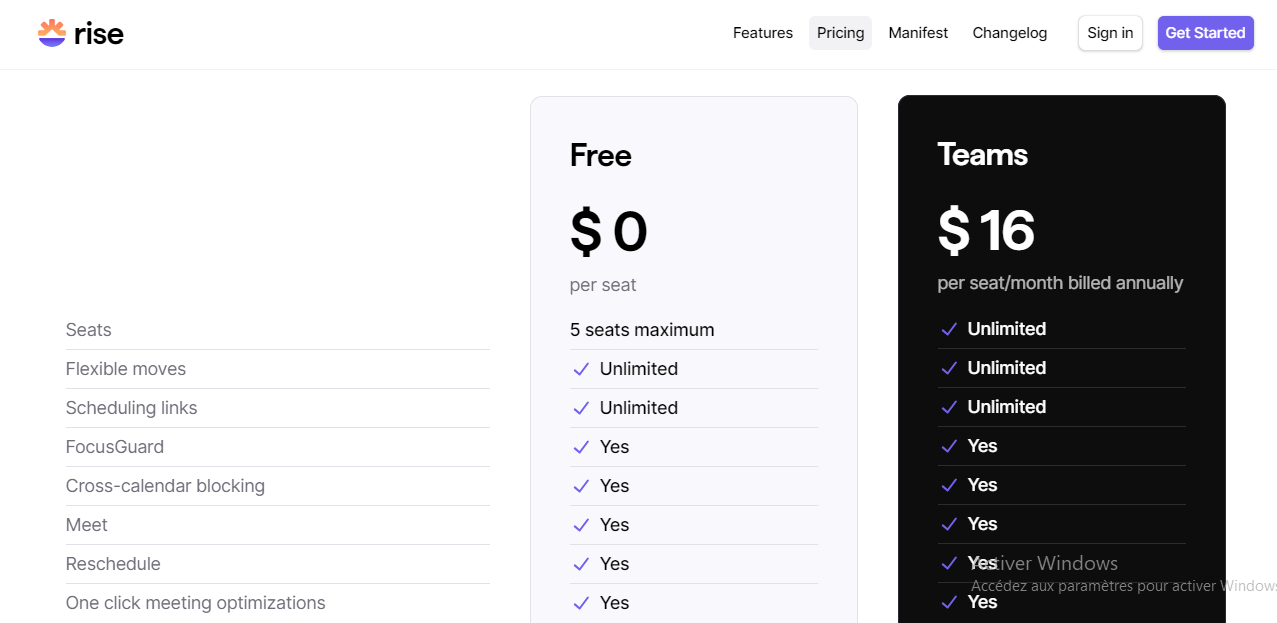
Task: Click Free plan meeting optimizations checkmark
Action: [x=581, y=603]
